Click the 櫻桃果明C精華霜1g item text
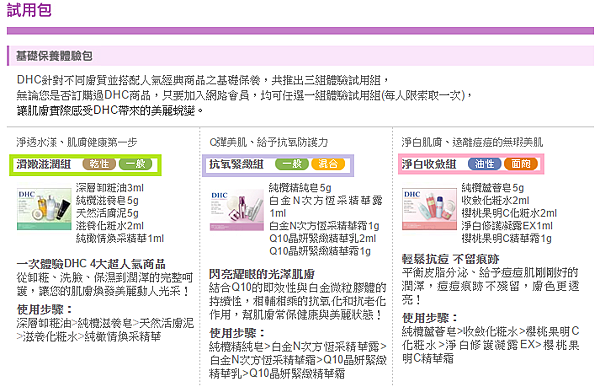This screenshot has height=387, width=600. point(506,238)
